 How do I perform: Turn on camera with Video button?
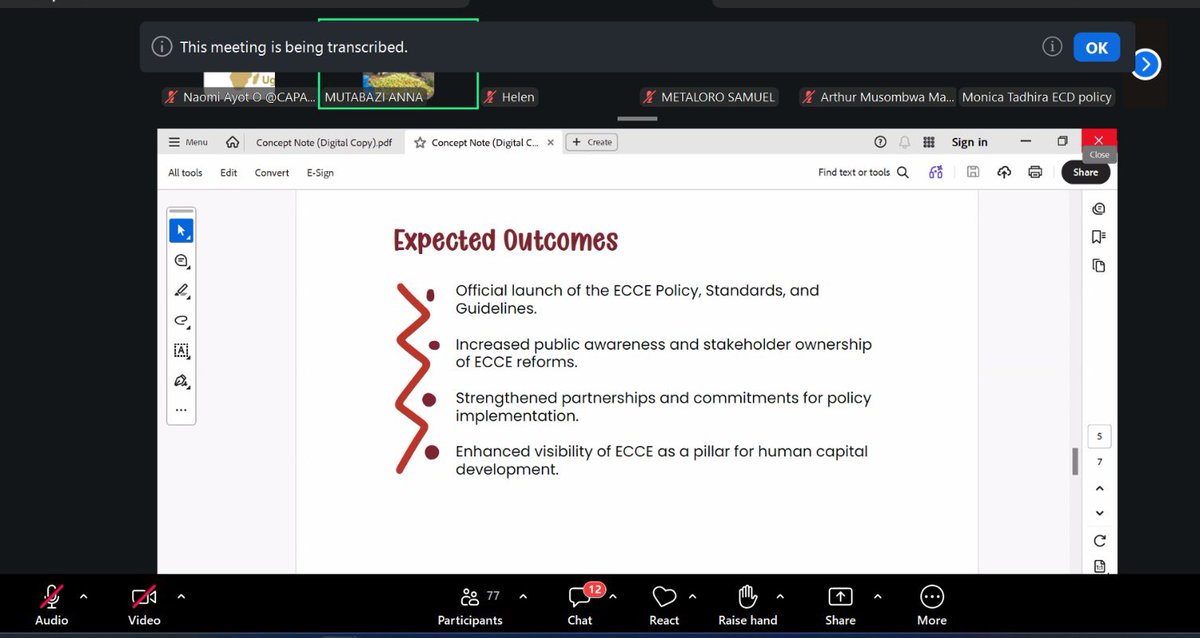click(144, 606)
